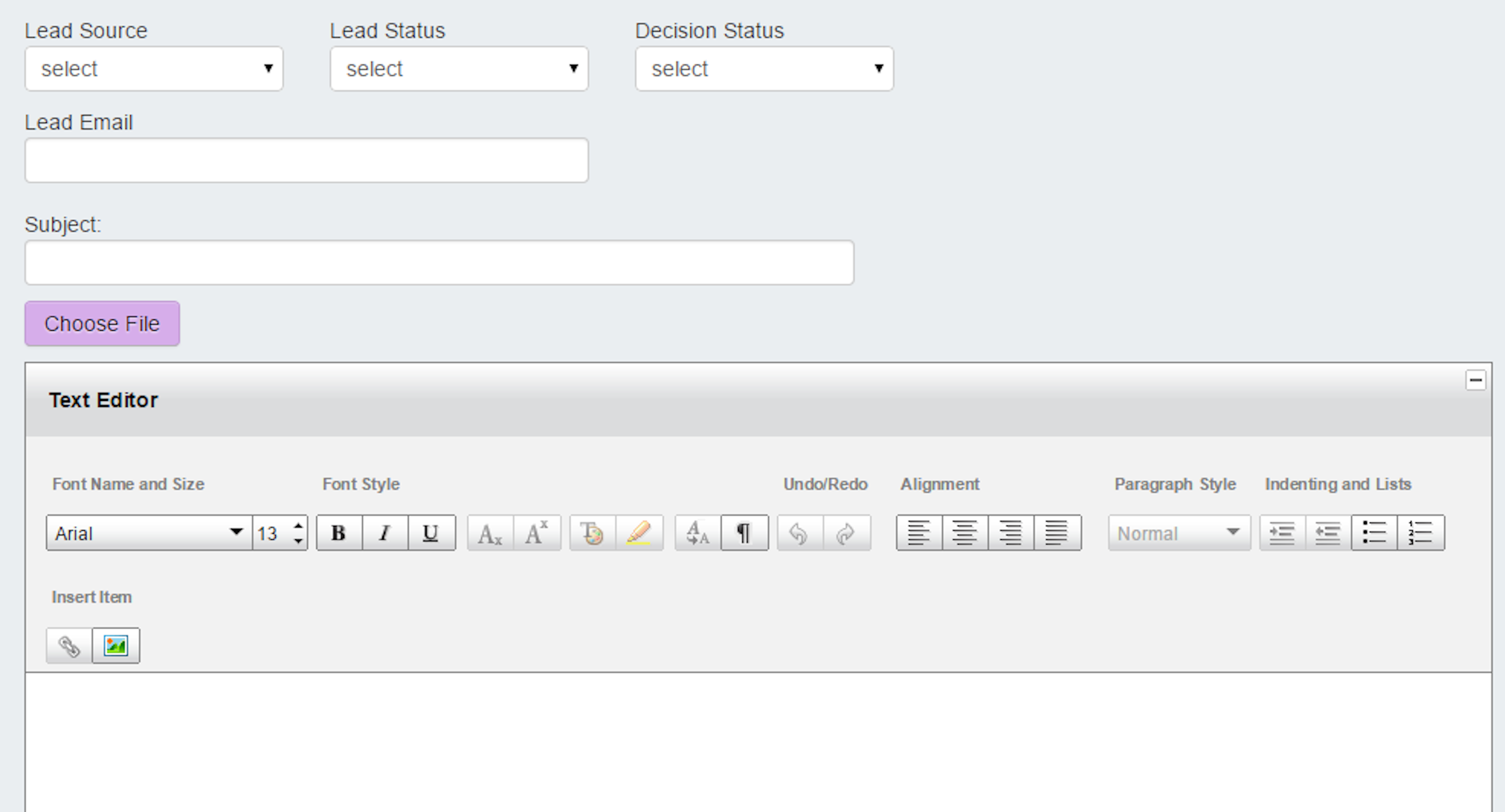Enable bulleted list formatting

1374,532
